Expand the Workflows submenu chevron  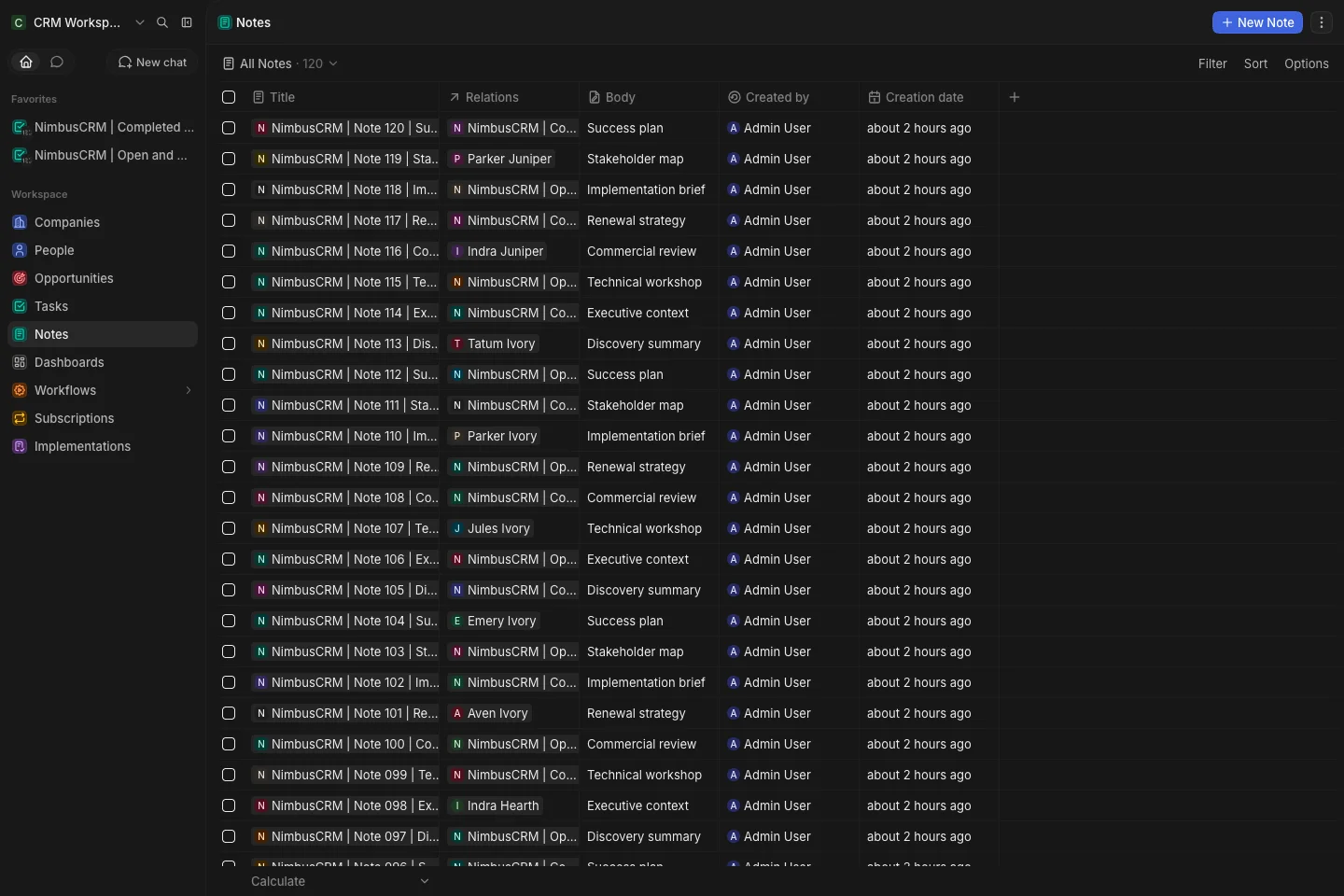(189, 390)
